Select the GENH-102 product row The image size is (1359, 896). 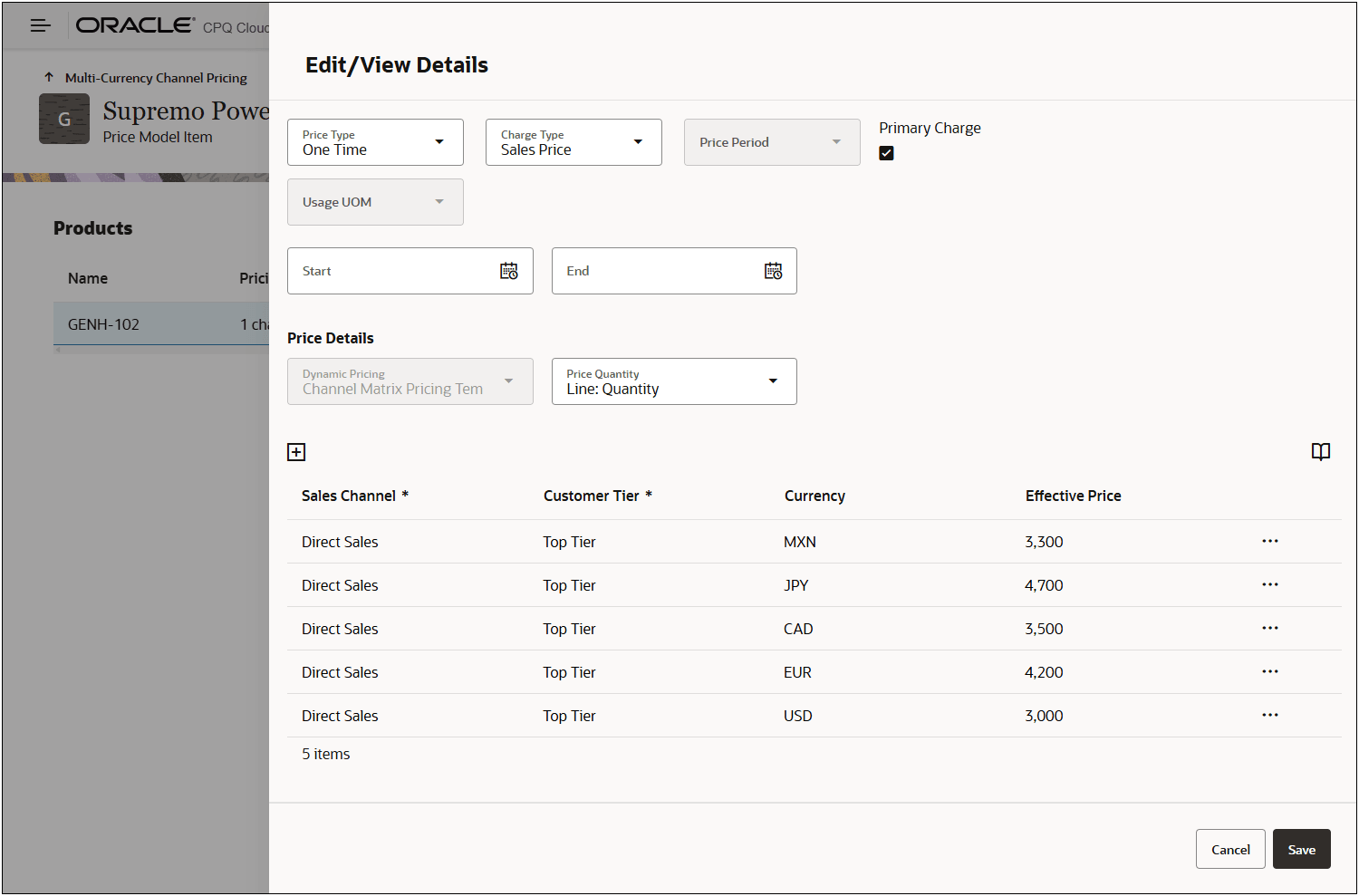[161, 324]
